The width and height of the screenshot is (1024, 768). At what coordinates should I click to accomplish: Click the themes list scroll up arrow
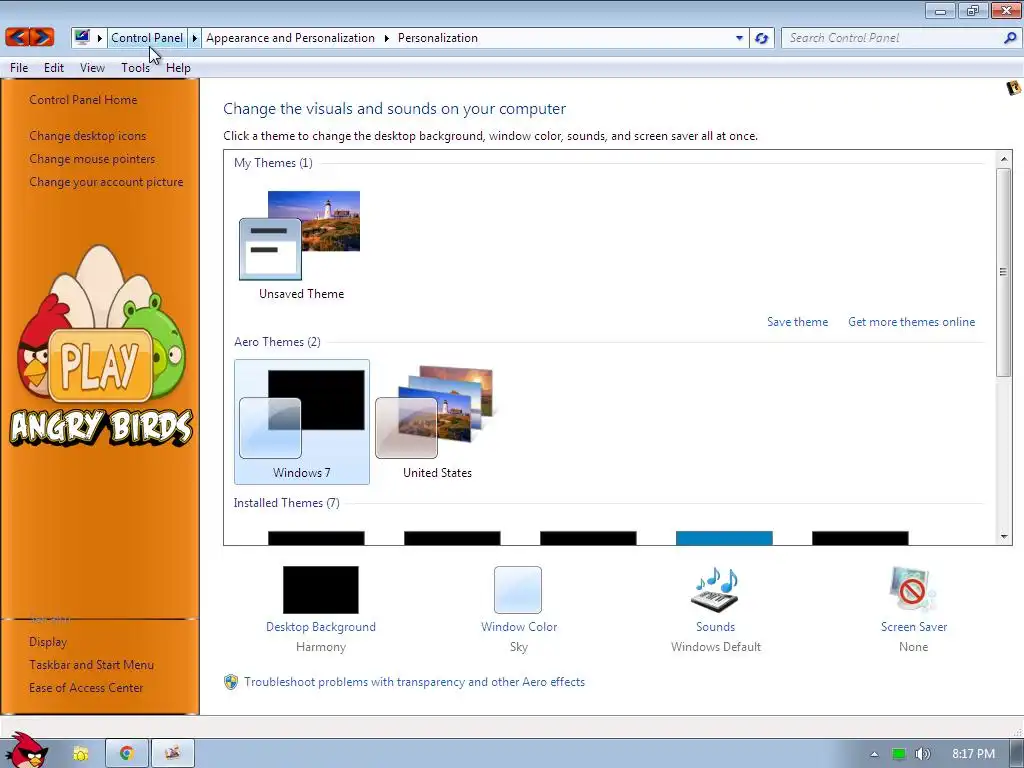(x=1004, y=159)
